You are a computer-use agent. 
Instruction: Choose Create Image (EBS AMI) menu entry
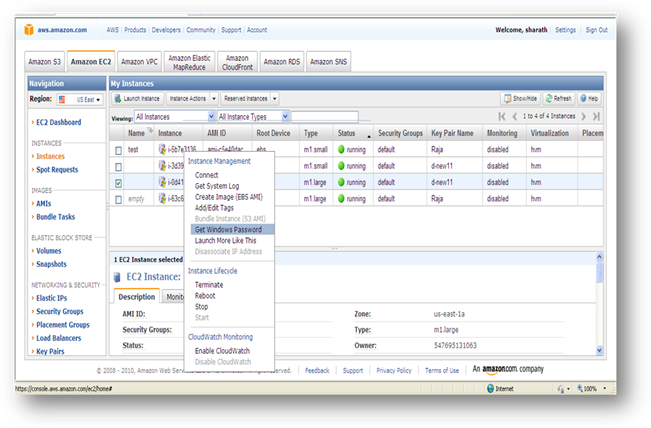point(228,197)
